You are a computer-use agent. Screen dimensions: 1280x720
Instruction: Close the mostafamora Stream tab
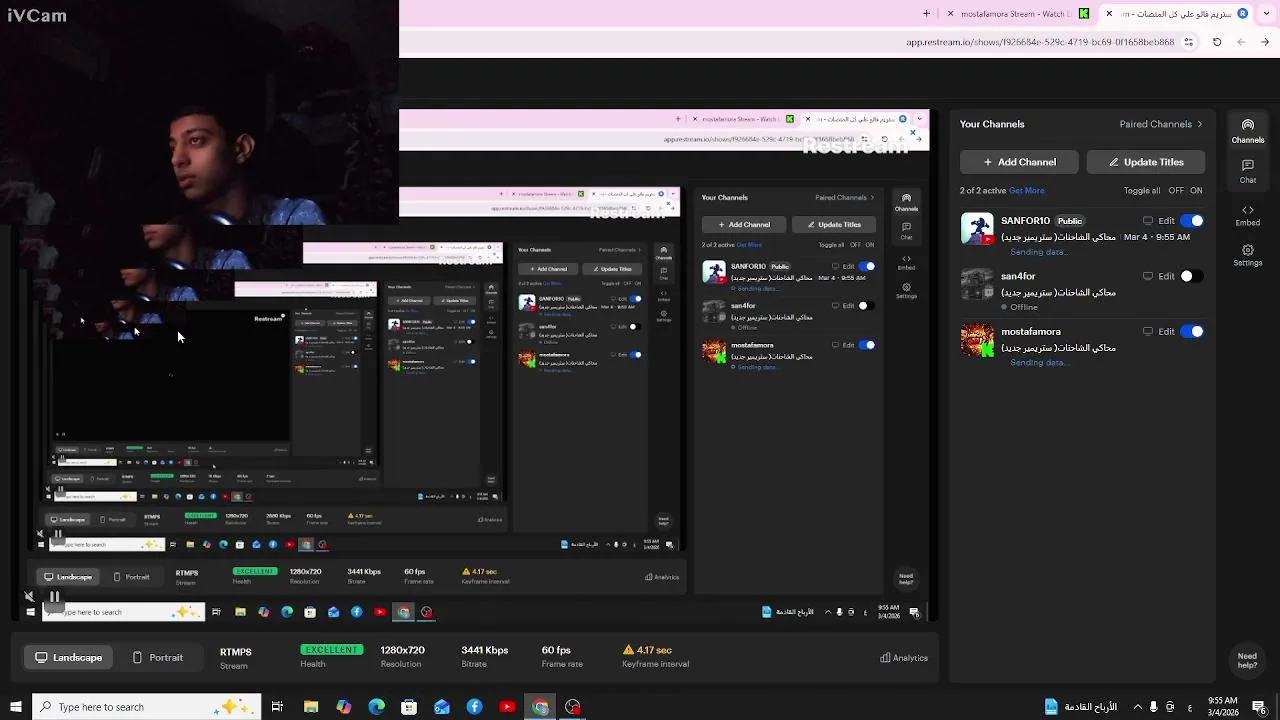(x=950, y=14)
